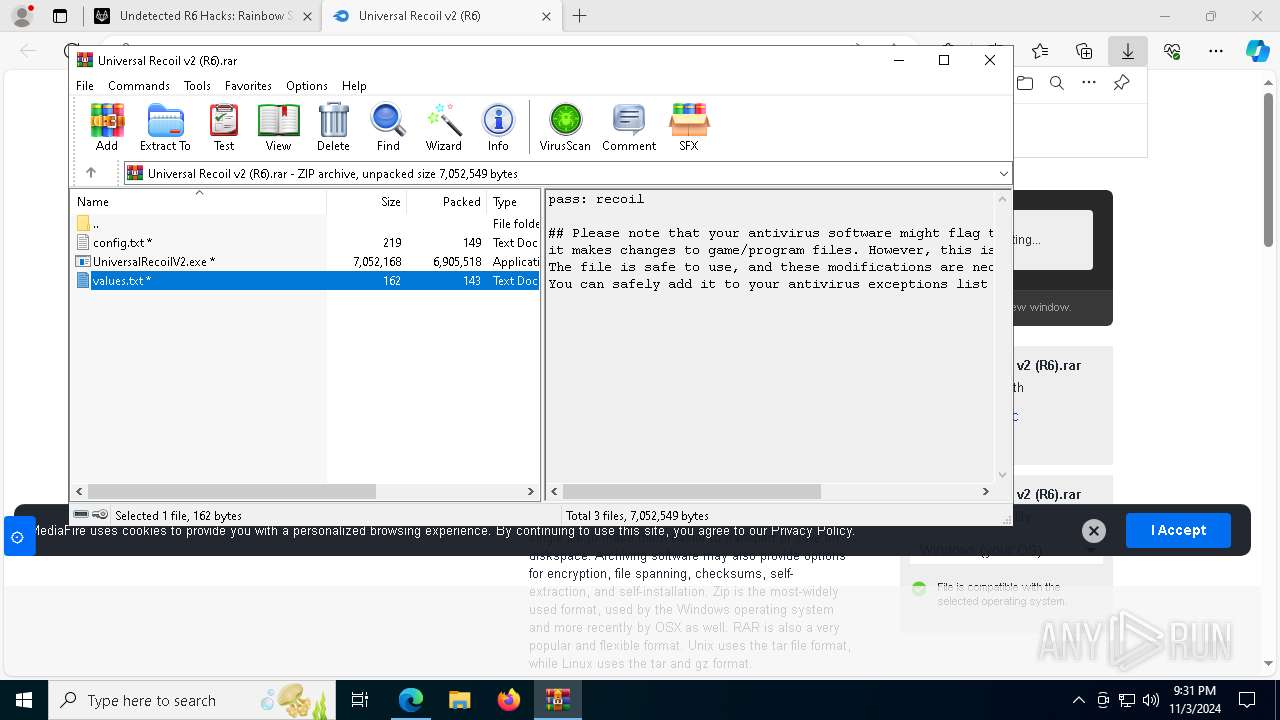Select the values.txt file row
Image resolution: width=1280 pixels, height=720 pixels.
tap(306, 280)
